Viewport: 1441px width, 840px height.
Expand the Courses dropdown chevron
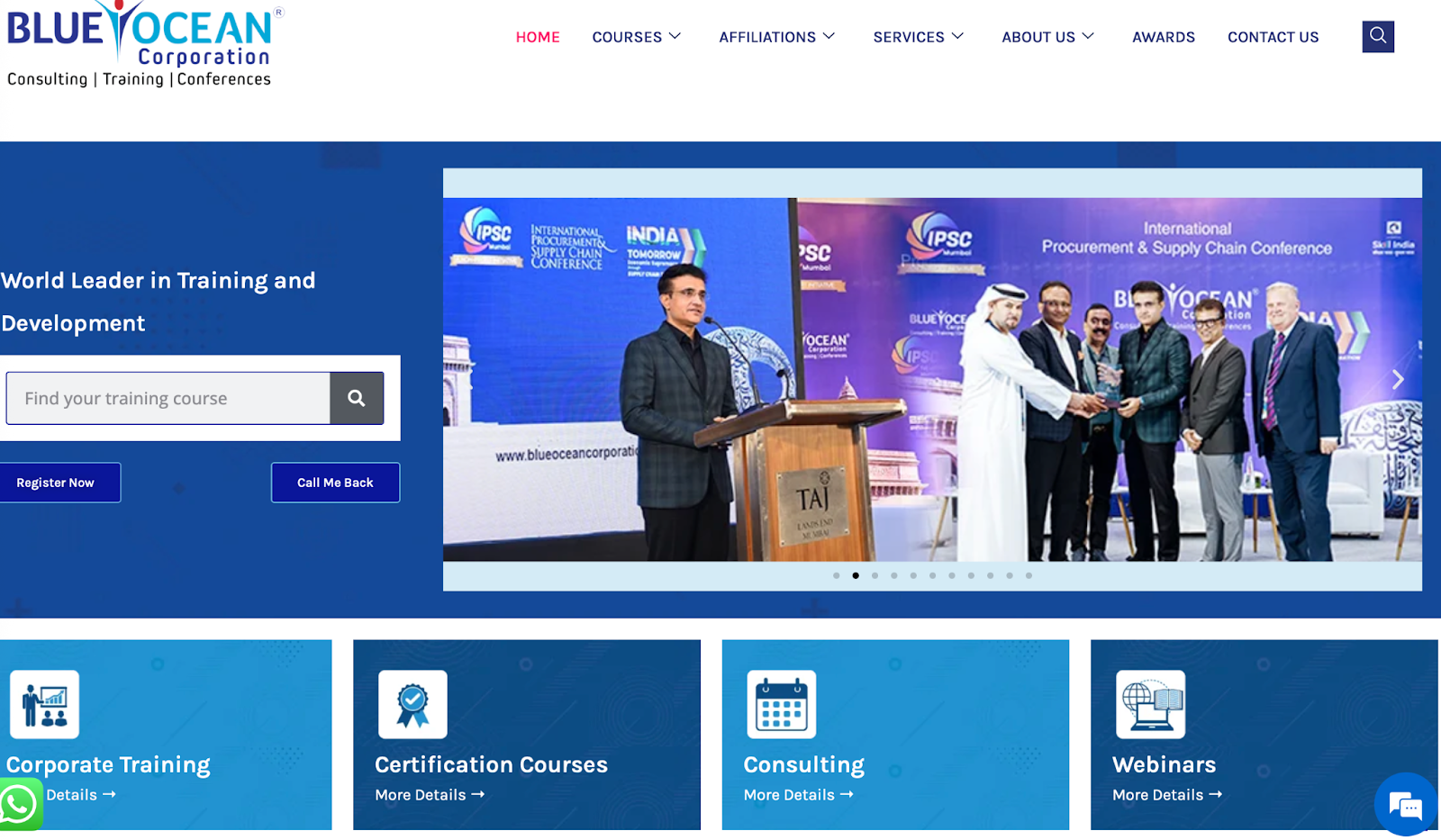tap(675, 36)
